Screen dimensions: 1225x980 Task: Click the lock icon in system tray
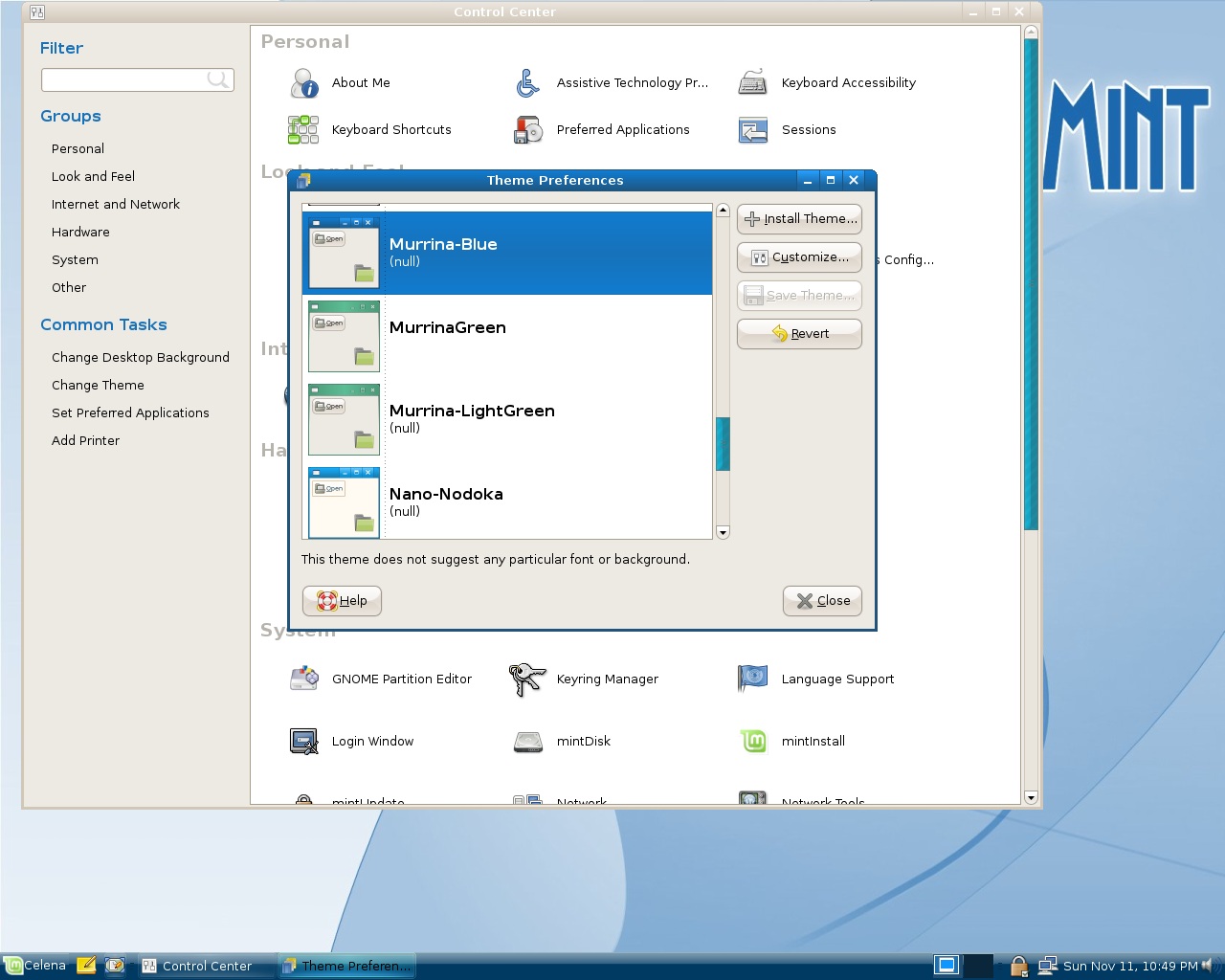pos(1018,966)
